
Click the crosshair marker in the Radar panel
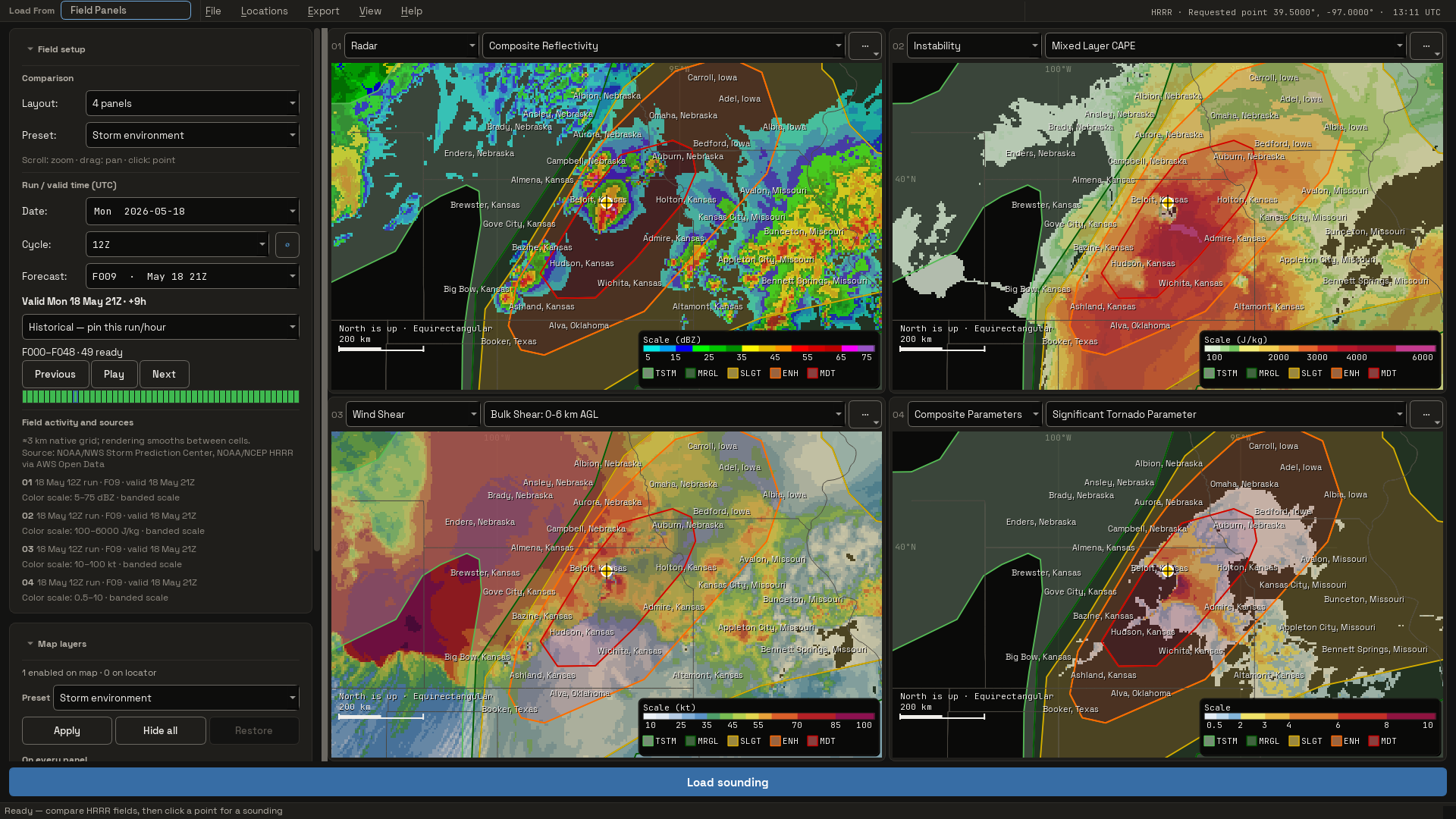(606, 202)
